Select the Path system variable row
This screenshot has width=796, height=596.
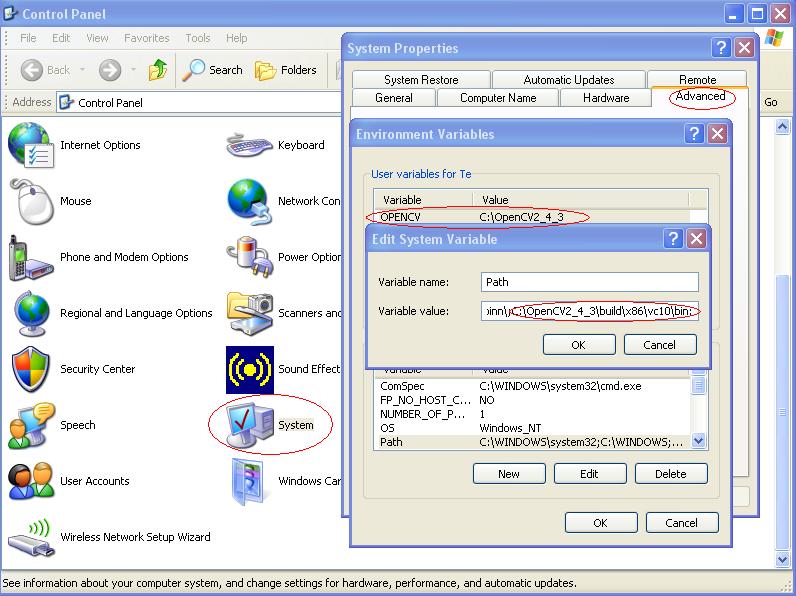[532, 442]
